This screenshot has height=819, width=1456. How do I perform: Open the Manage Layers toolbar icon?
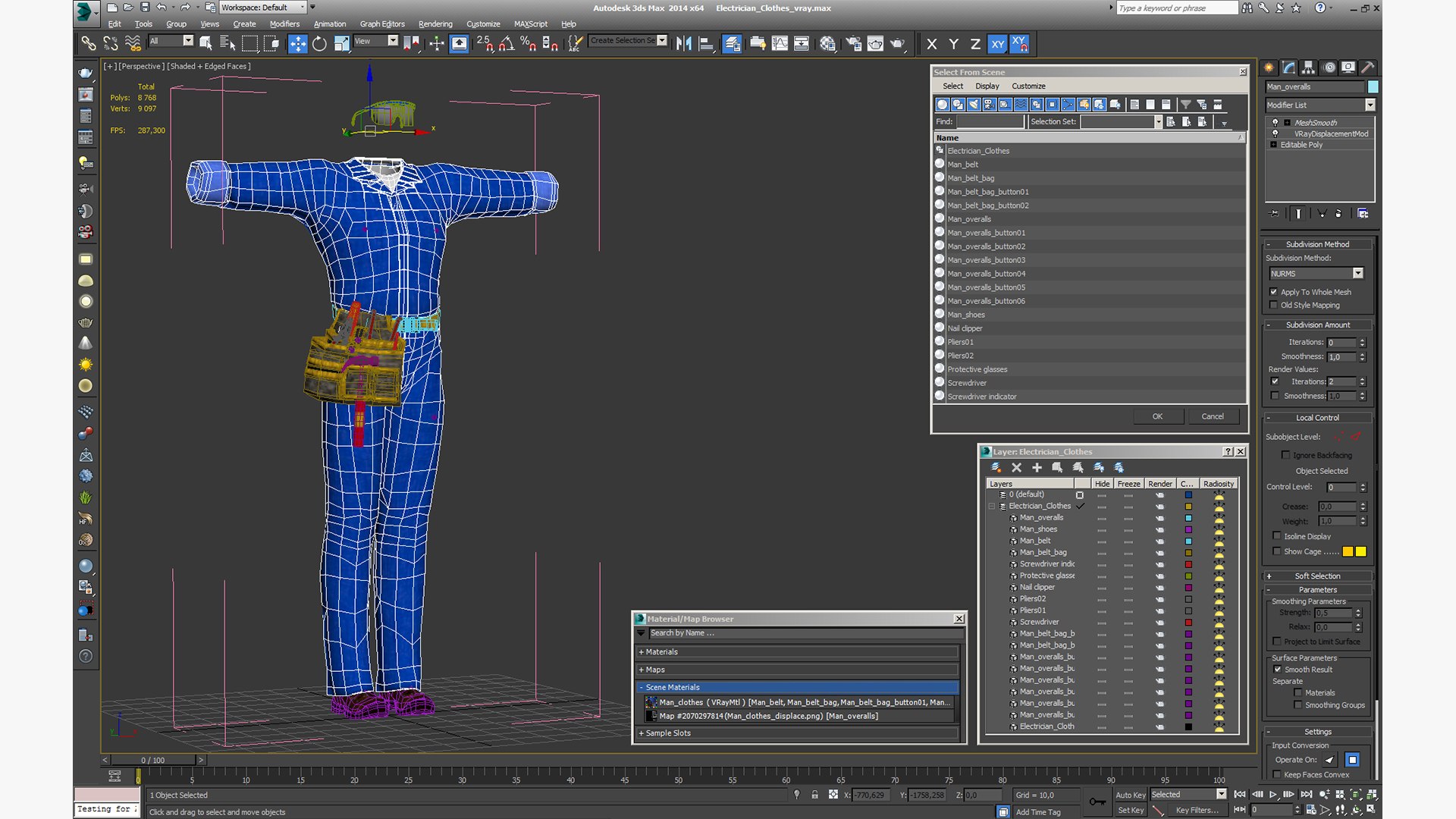click(732, 44)
